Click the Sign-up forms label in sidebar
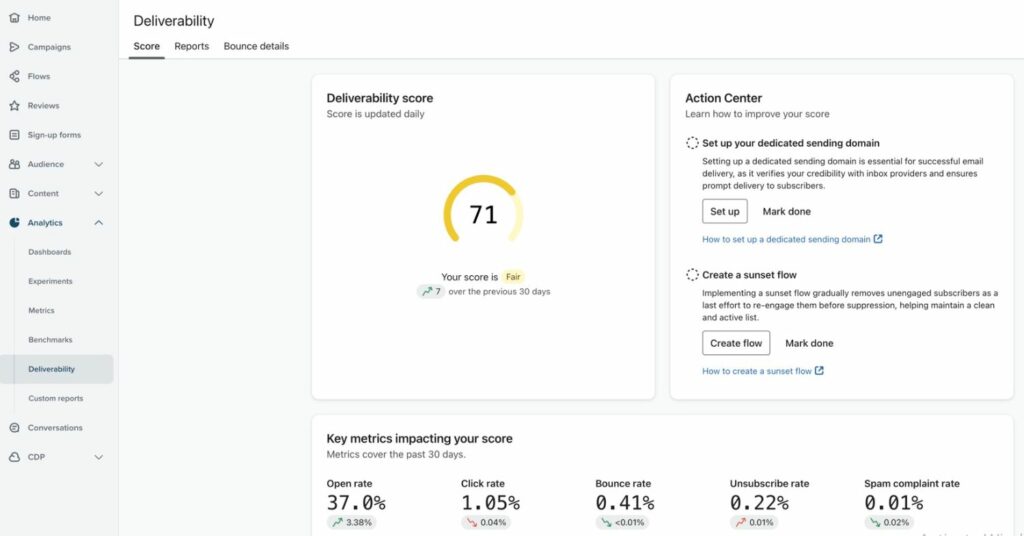Viewport: 1024px width, 536px height. (54, 135)
